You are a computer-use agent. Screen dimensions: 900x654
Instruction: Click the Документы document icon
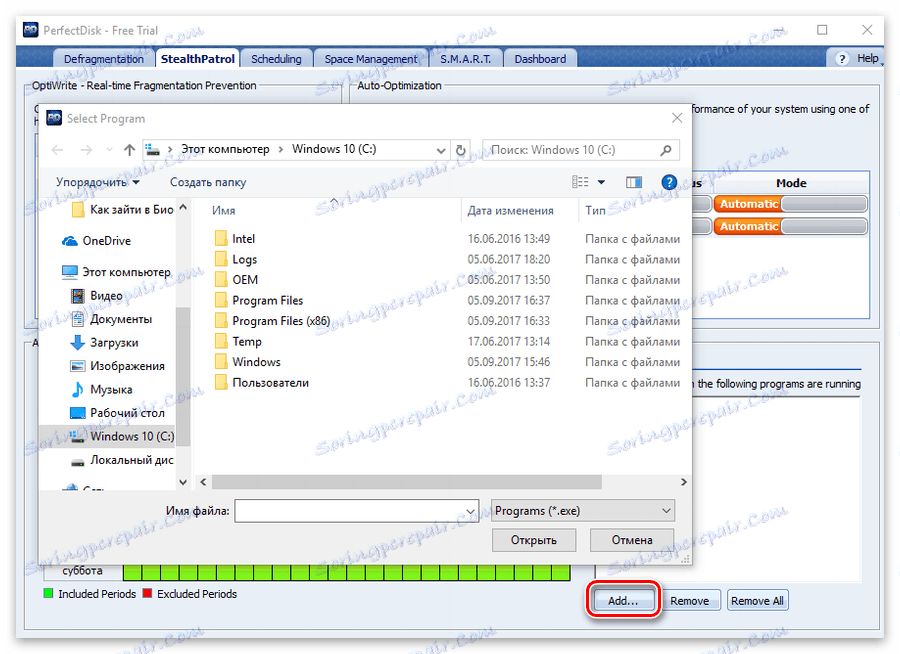(x=77, y=319)
